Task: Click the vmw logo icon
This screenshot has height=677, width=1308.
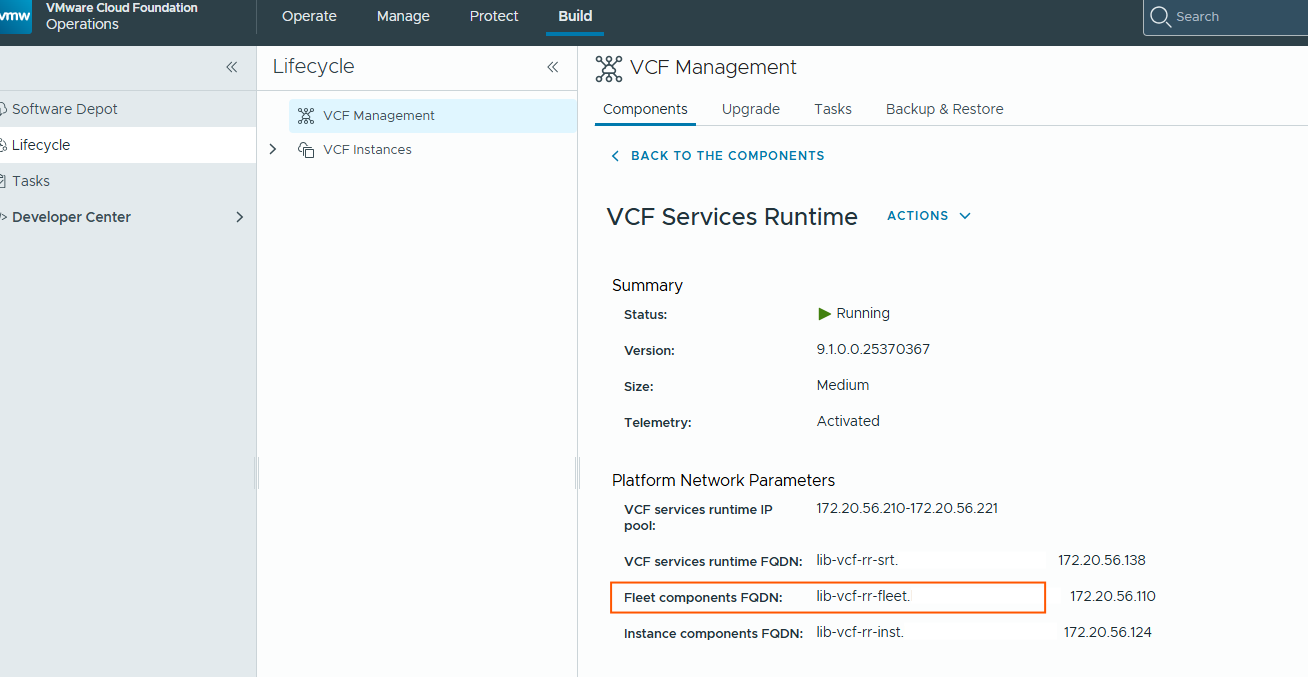Action: [15, 16]
